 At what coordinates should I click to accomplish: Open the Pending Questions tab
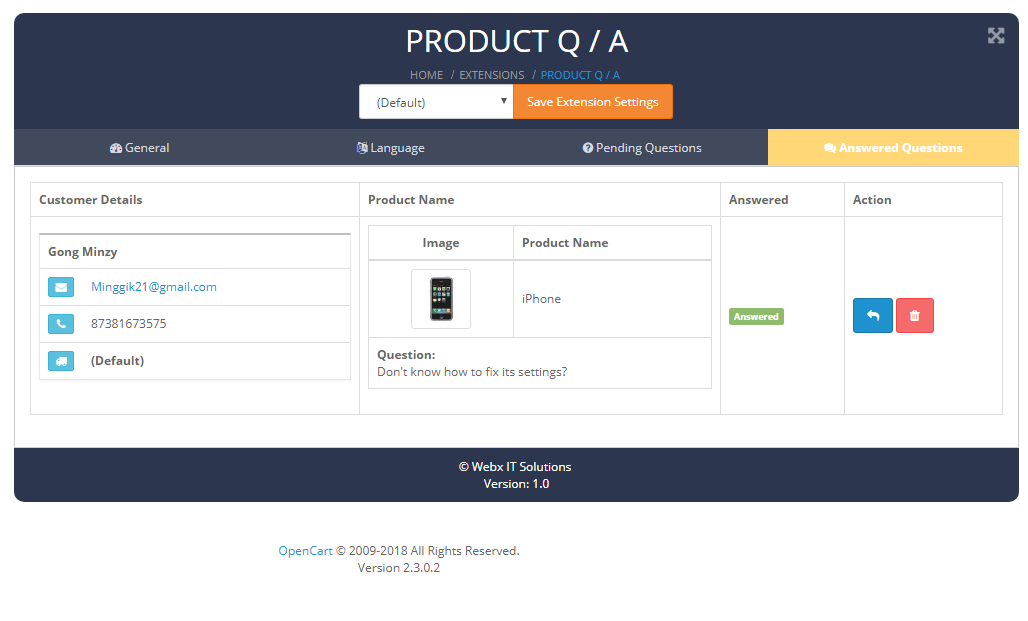[x=642, y=148]
